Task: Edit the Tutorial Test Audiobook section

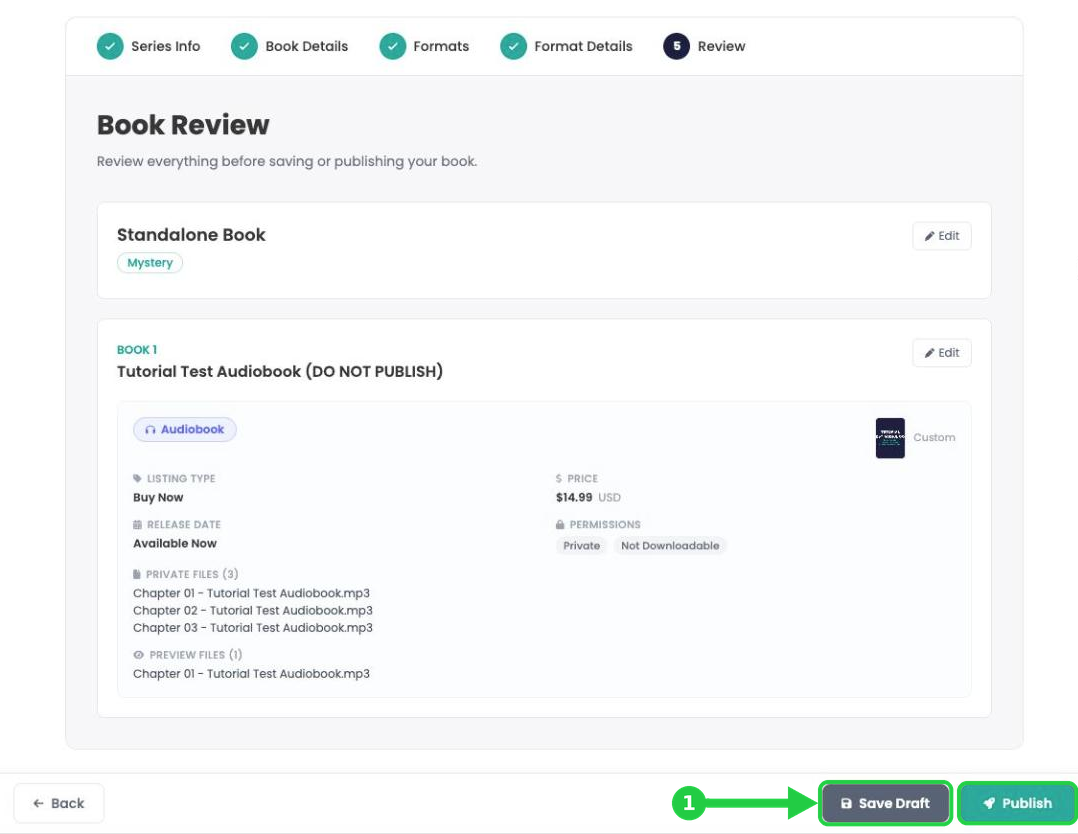Action: click(x=942, y=353)
